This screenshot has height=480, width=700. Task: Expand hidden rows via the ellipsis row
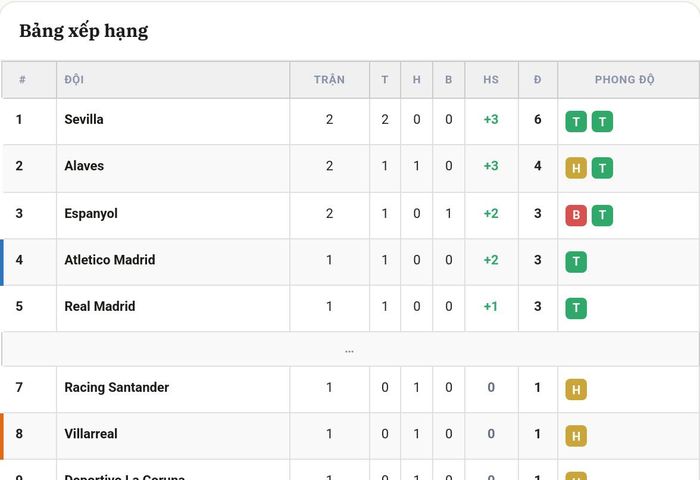(350, 349)
